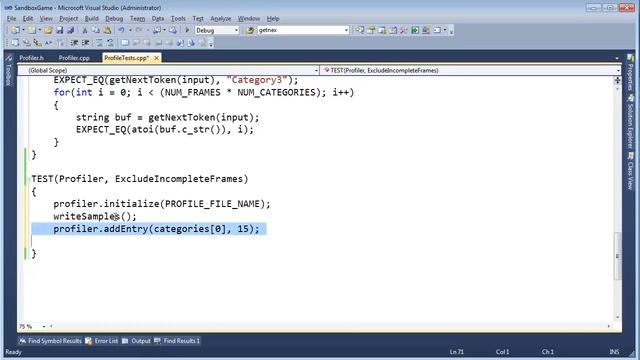Viewport: 640px width, 360px height.
Task: Click the Move to Next Bookmark icon
Action: point(147,42)
